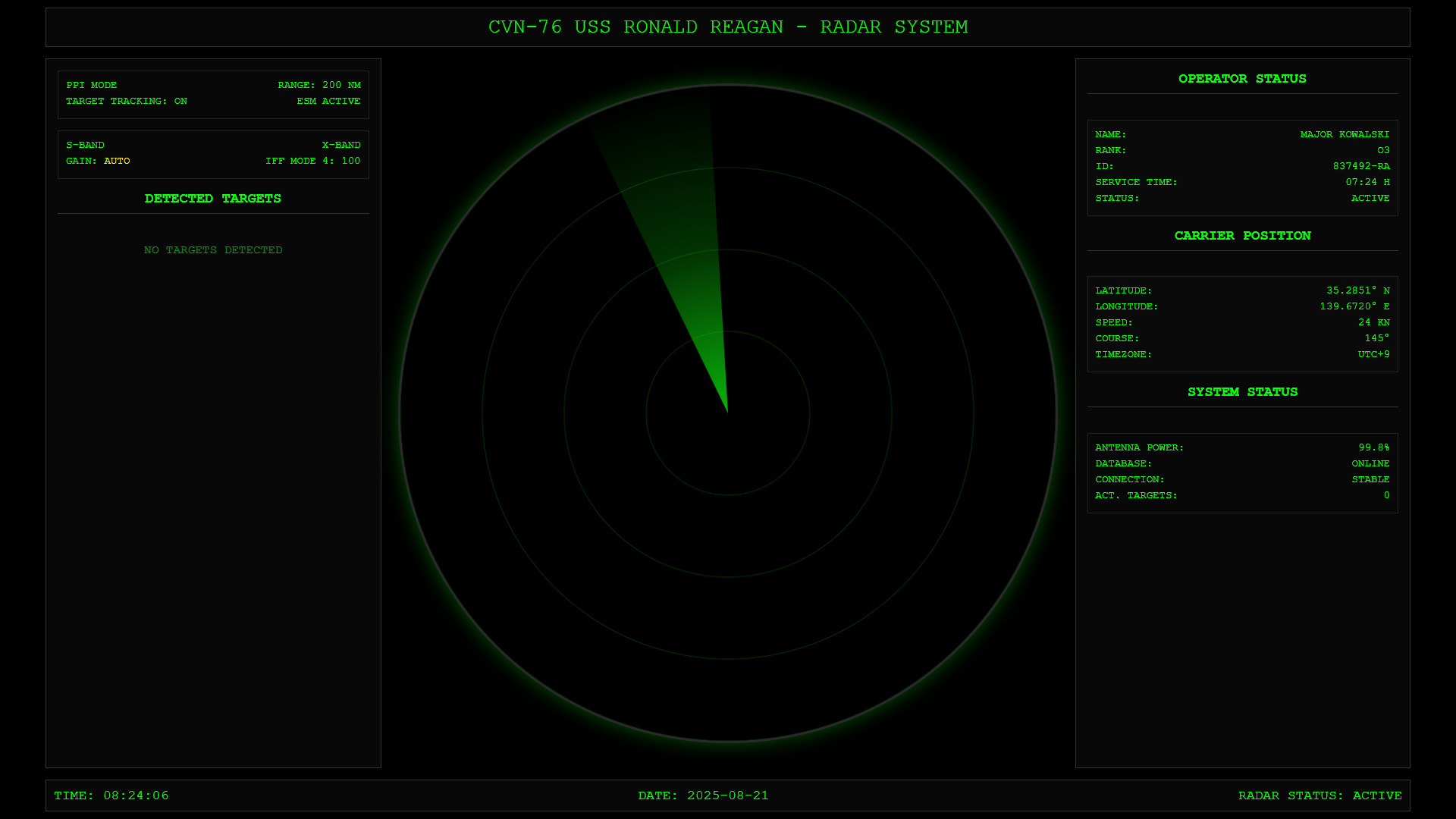This screenshot has height=819, width=1456.
Task: Click the TIME display in the footer
Action: click(x=112, y=795)
